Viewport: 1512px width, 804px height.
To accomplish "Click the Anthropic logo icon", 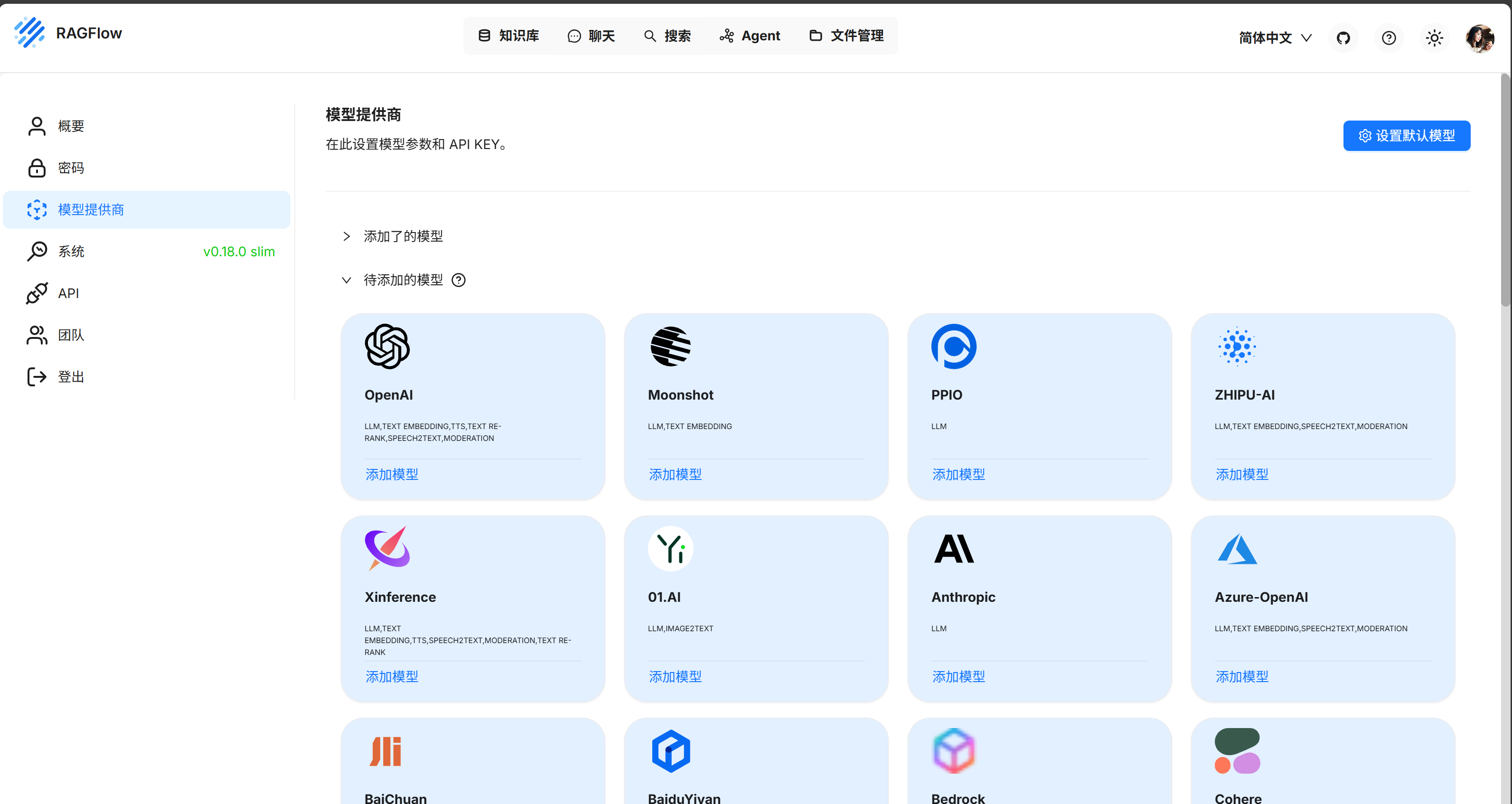I will [x=954, y=548].
